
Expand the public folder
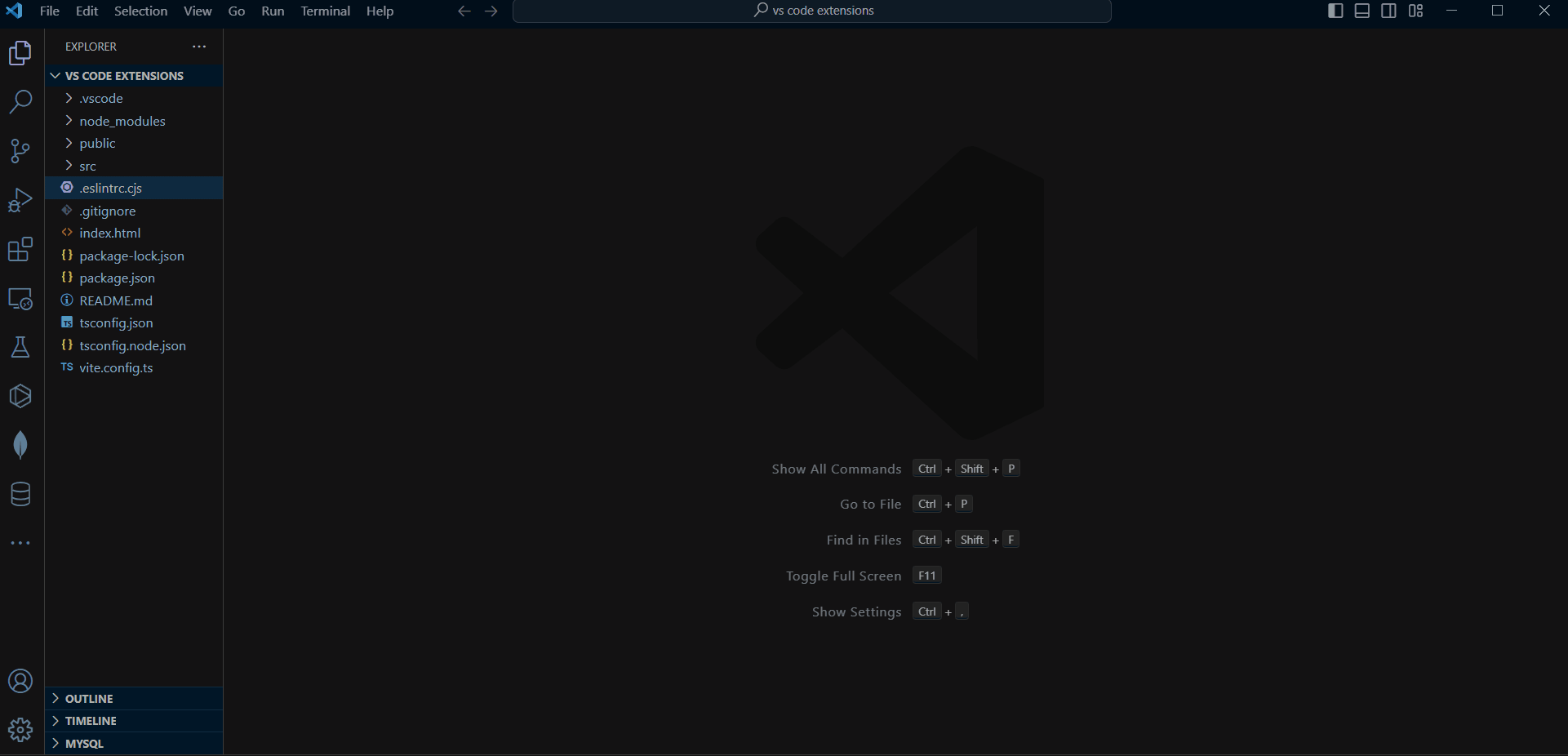[134, 143]
